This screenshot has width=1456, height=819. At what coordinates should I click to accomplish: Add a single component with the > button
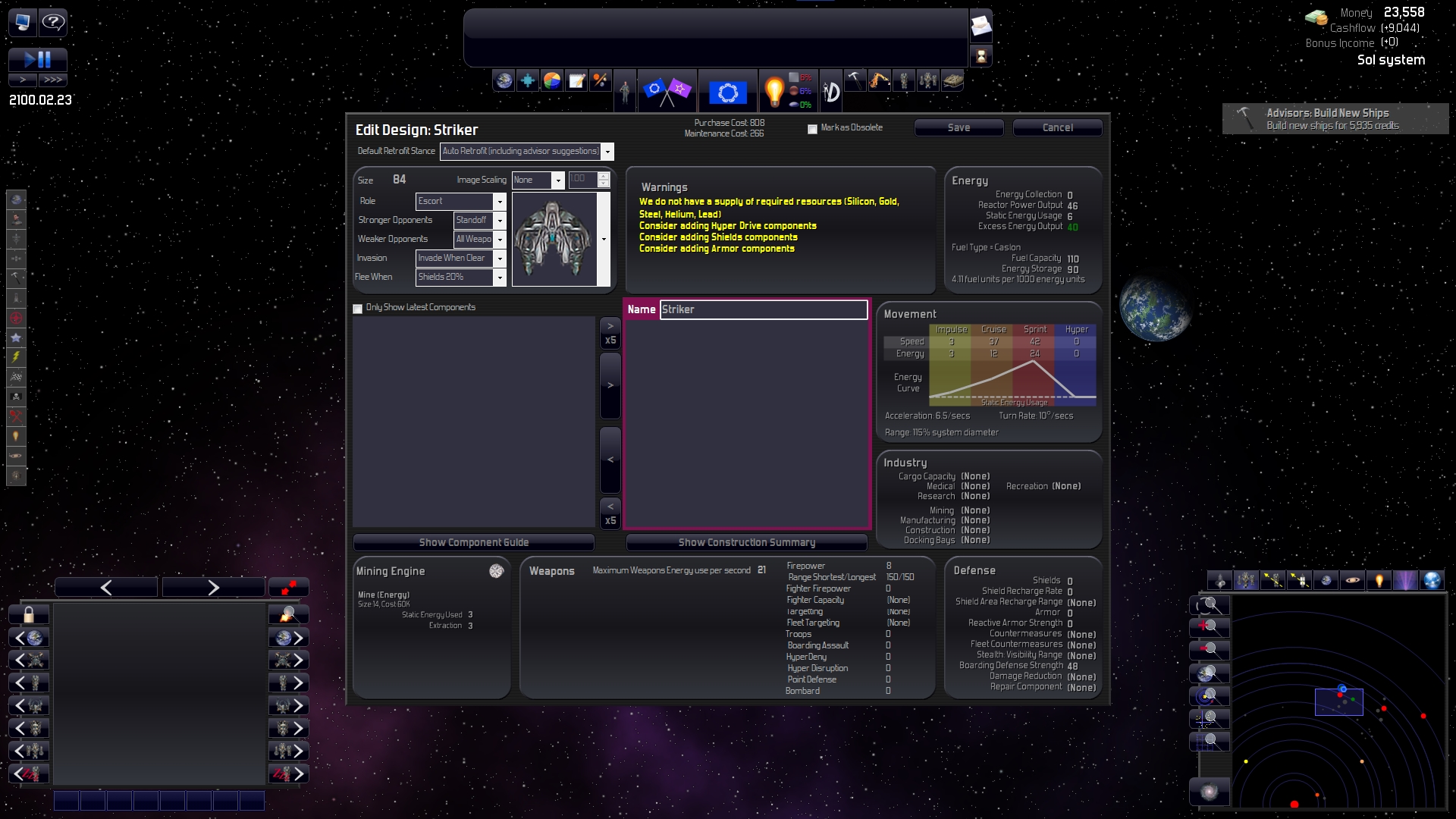[x=610, y=386]
